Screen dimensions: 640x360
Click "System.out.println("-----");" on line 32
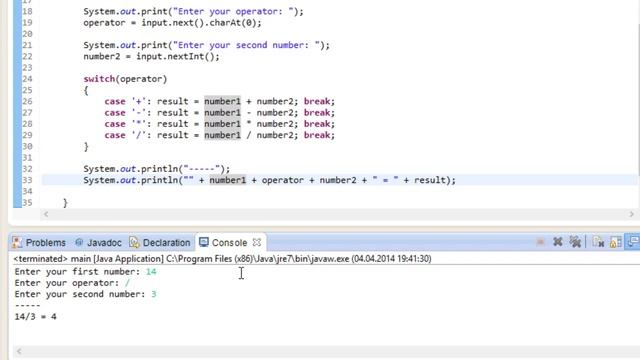[x=157, y=169]
